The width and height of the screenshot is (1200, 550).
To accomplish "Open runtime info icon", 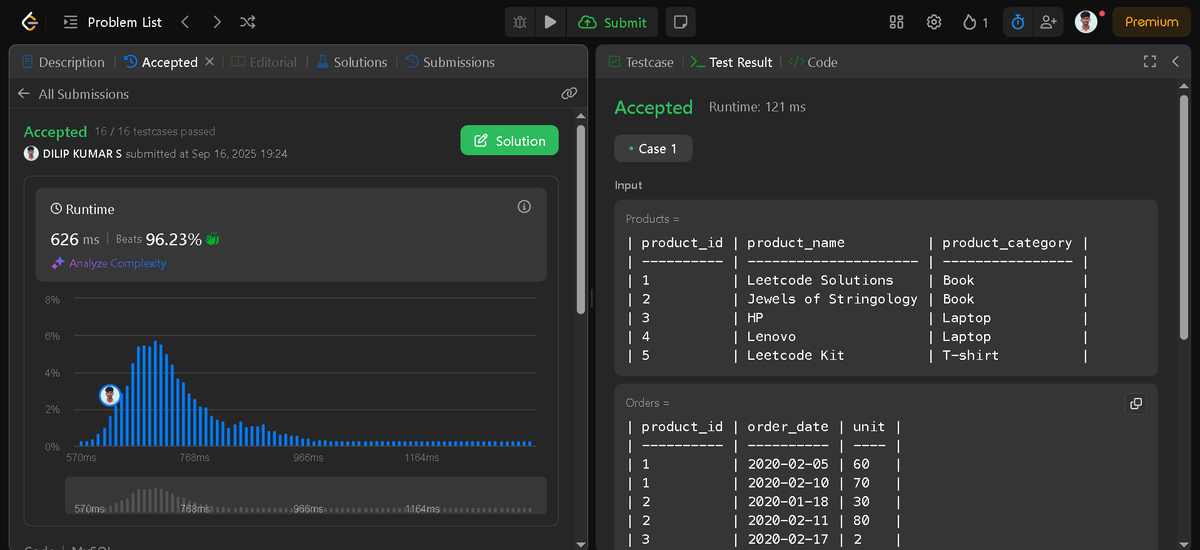I will 524,207.
